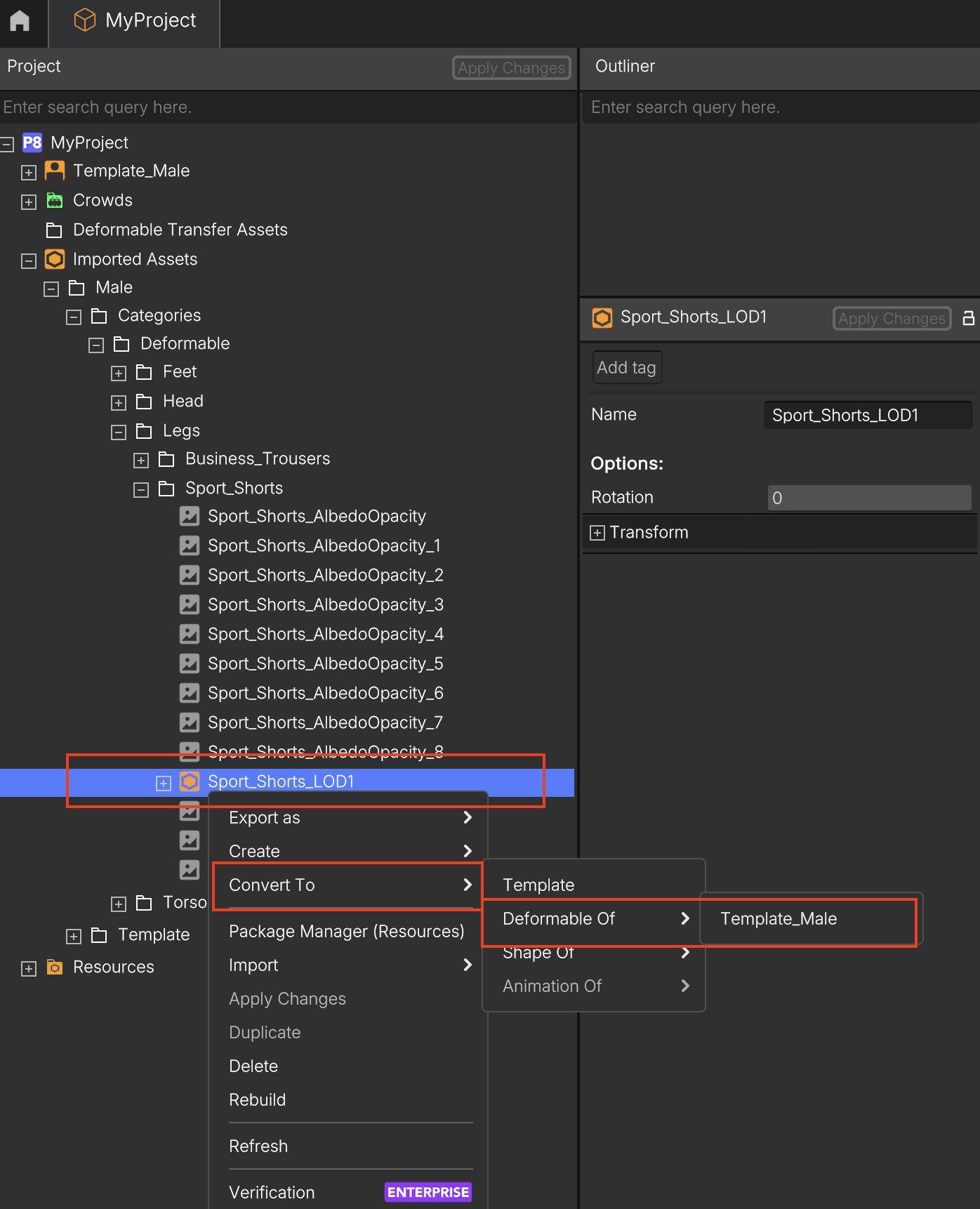This screenshot has height=1209, width=980.
Task: Click the Sport_Shorts_AlbedoOpacity_6 image icon
Action: tap(190, 693)
